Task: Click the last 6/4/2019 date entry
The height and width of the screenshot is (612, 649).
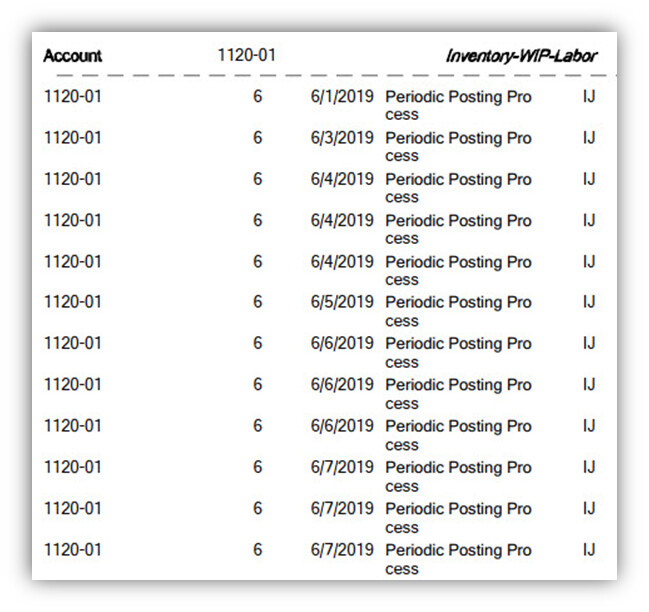Action: [x=342, y=262]
